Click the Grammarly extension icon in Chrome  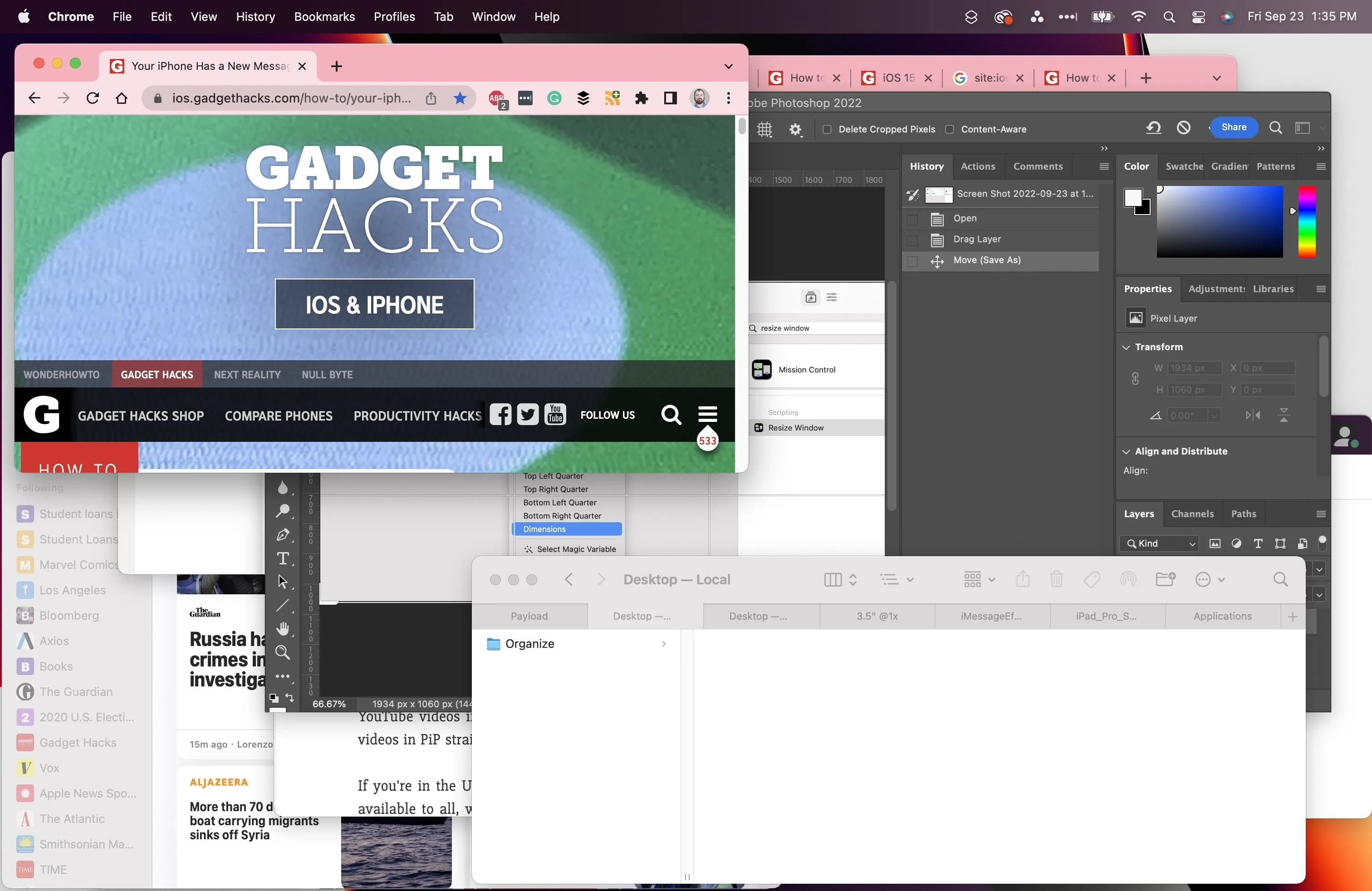(x=554, y=98)
